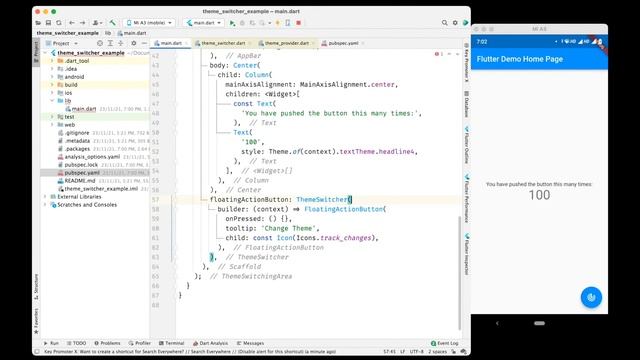Open the TODO tool window
The width and height of the screenshot is (640, 360).
[x=76, y=343]
